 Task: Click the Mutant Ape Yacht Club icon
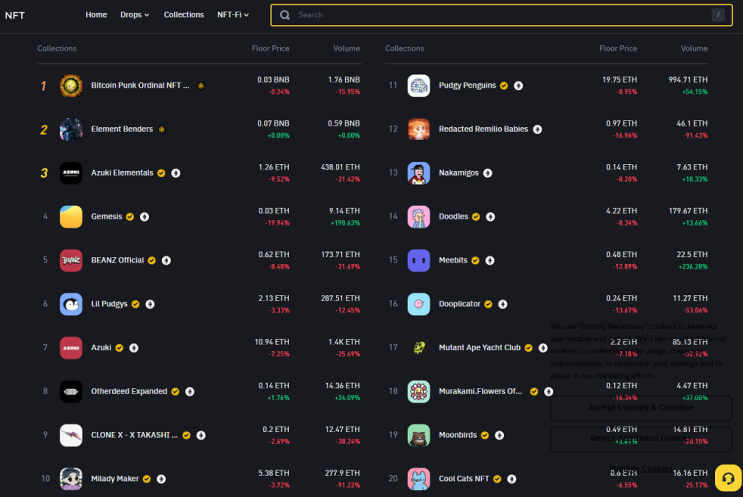click(419, 348)
